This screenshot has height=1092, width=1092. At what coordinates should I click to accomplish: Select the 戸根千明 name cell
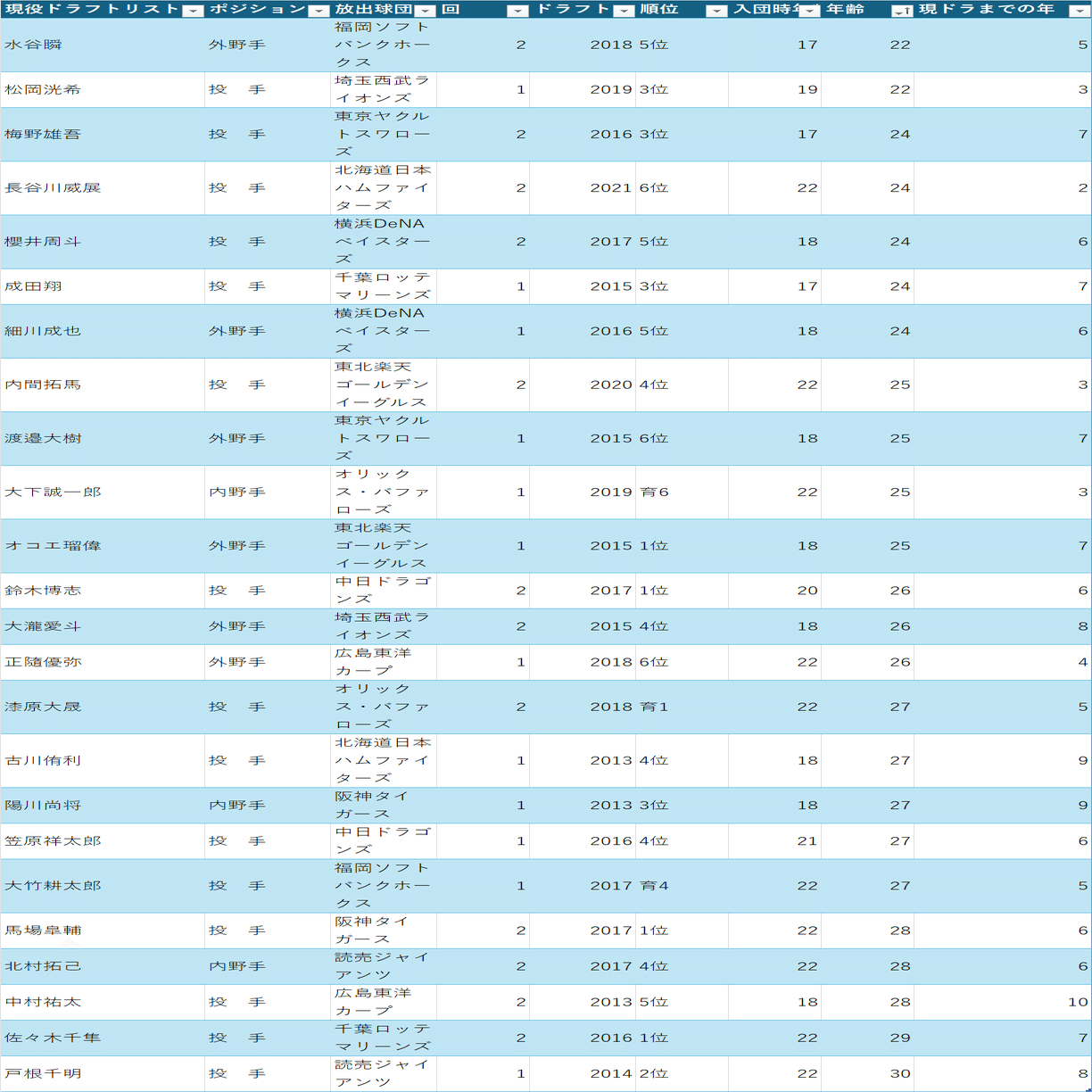pos(103,1073)
